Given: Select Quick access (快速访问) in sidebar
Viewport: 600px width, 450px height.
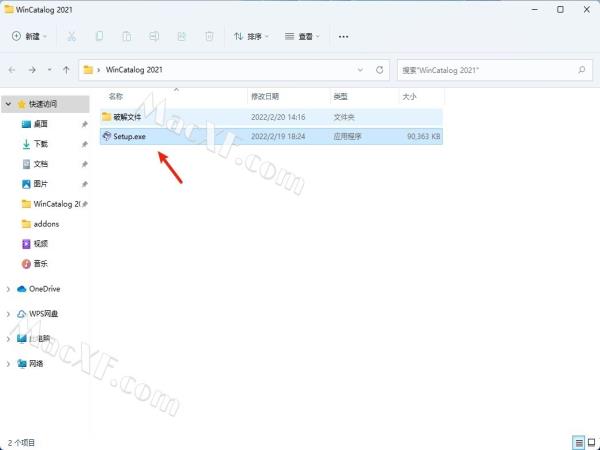Looking at the screenshot, I should (43, 104).
